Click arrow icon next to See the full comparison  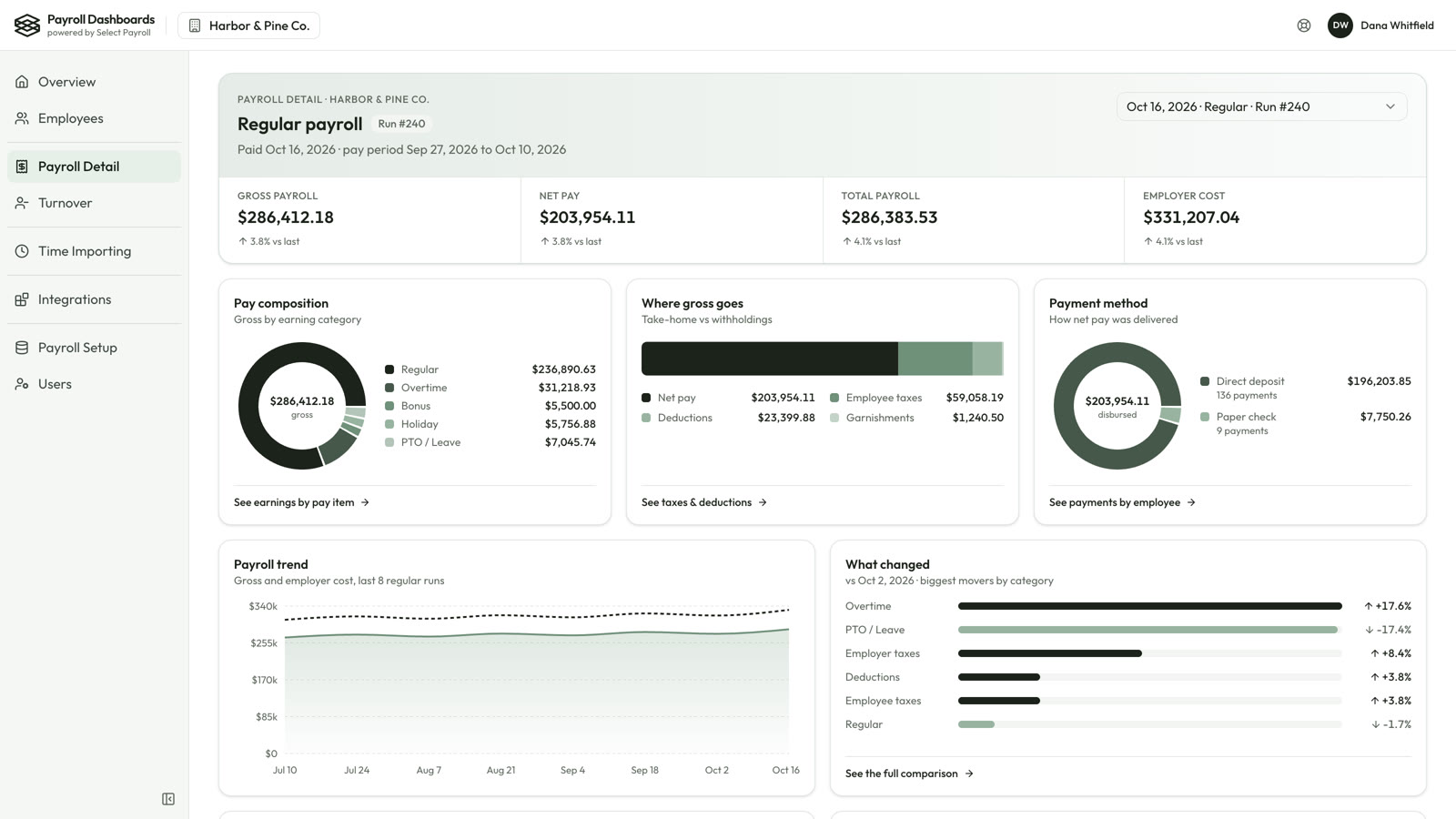969,773
